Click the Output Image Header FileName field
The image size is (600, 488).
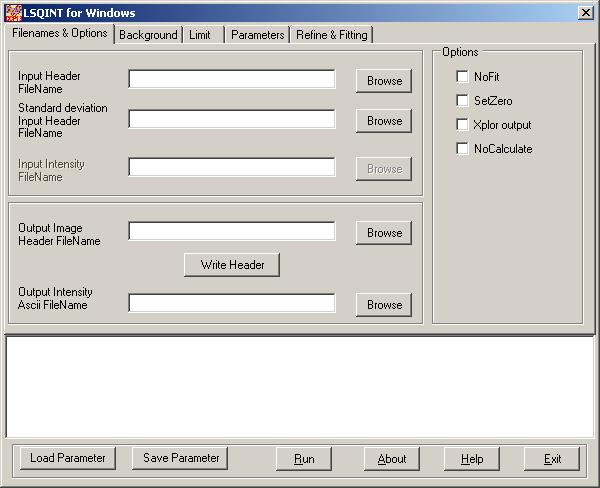click(232, 231)
